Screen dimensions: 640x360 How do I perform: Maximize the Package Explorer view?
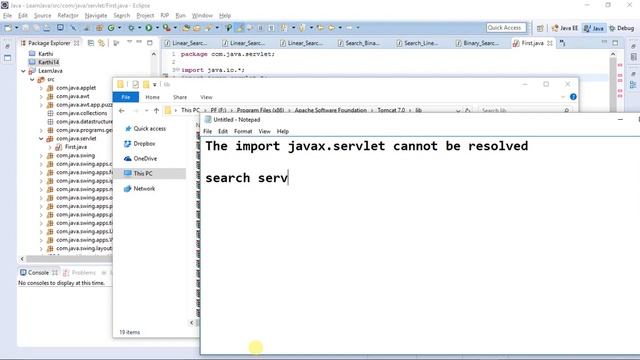click(x=150, y=42)
